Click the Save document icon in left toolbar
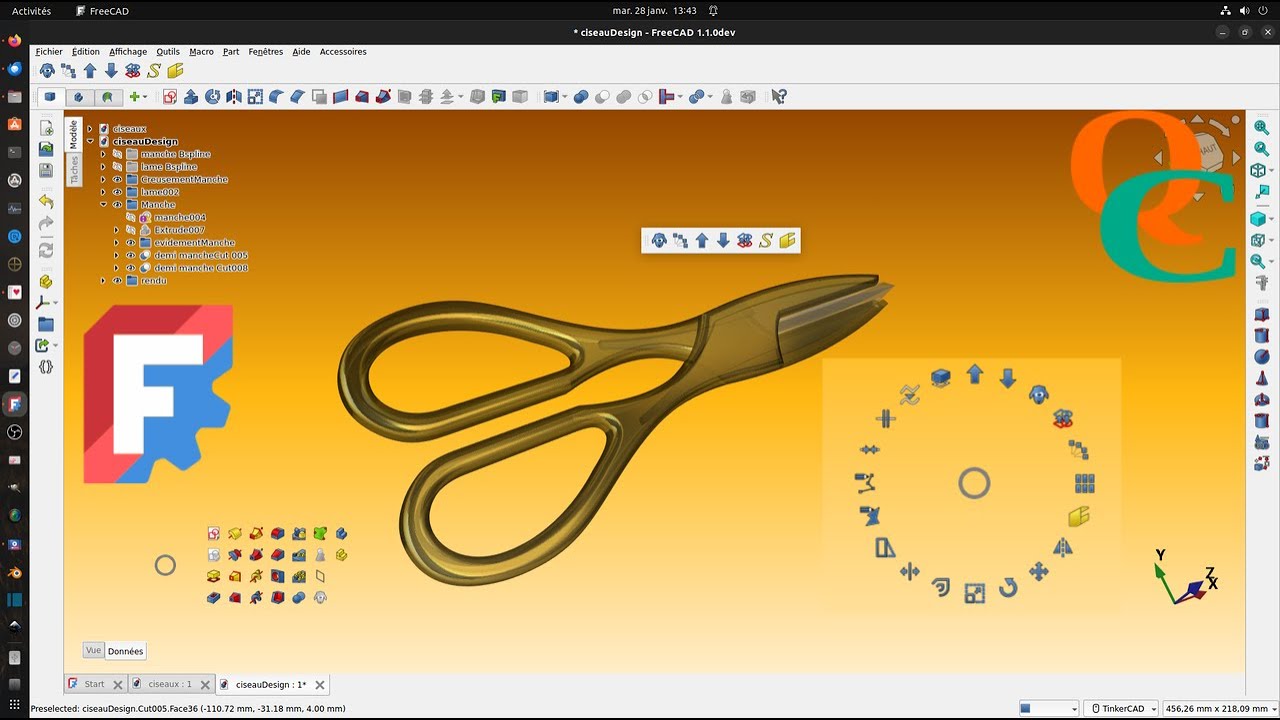Screen dimensions: 1280x720 (46, 170)
